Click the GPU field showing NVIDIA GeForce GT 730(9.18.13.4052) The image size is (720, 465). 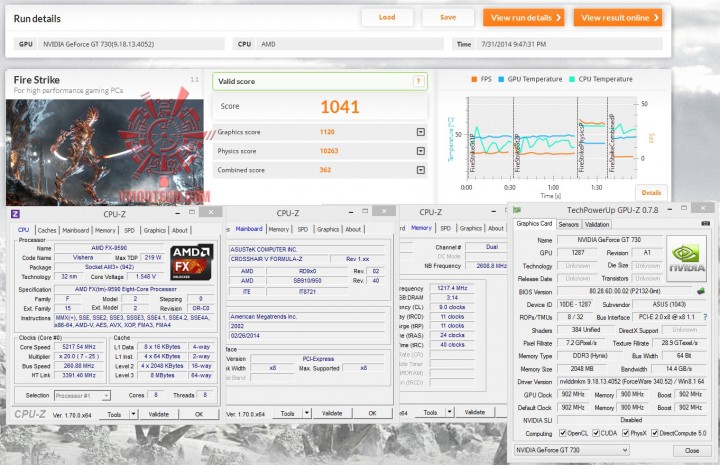(x=131, y=45)
